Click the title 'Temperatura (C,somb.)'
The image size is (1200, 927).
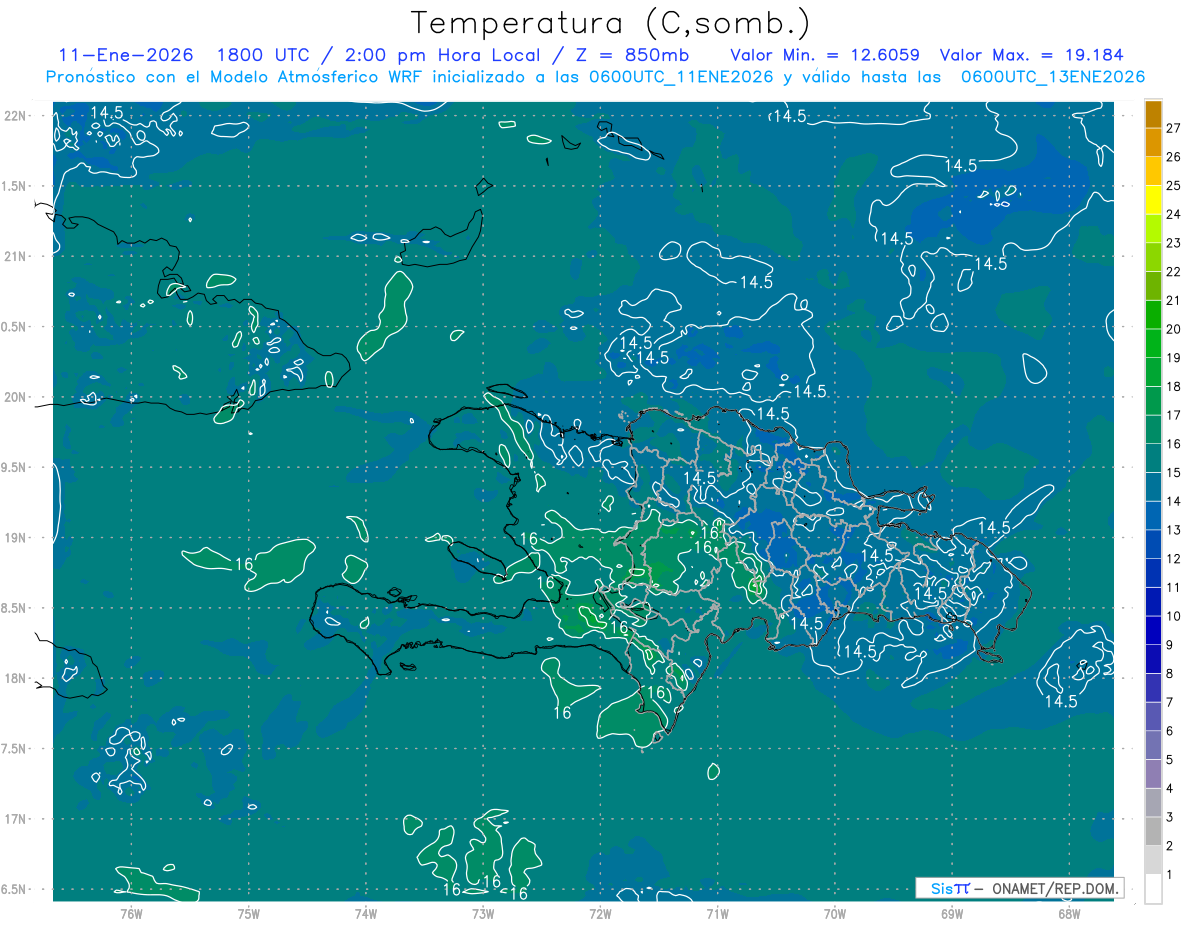pos(610,23)
